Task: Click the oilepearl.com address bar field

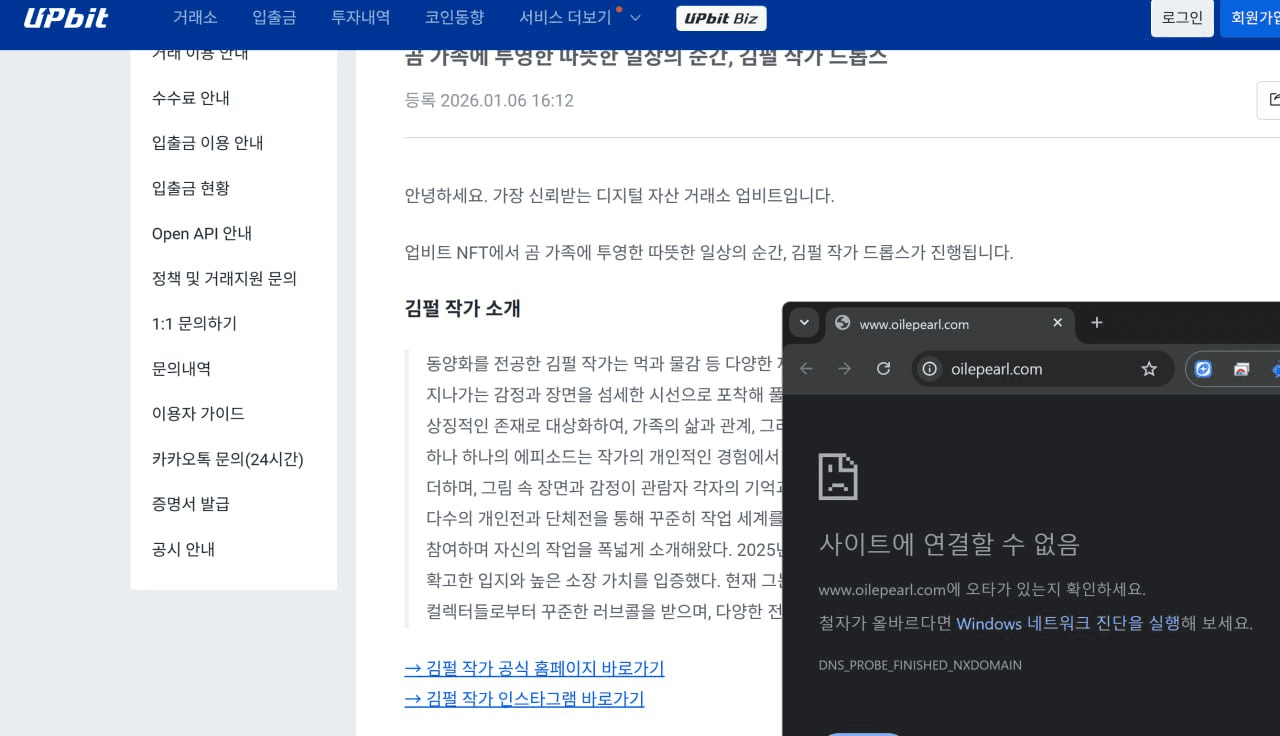Action: point(1030,369)
